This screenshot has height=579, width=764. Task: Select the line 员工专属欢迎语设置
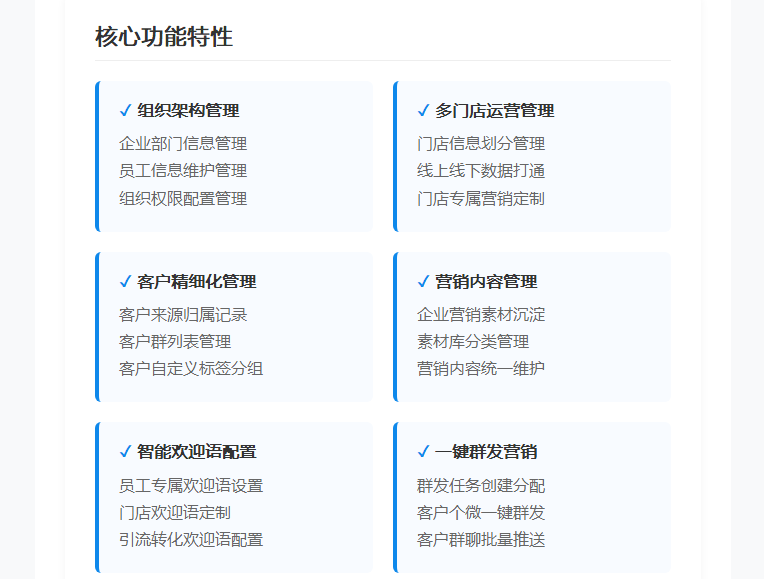191,486
